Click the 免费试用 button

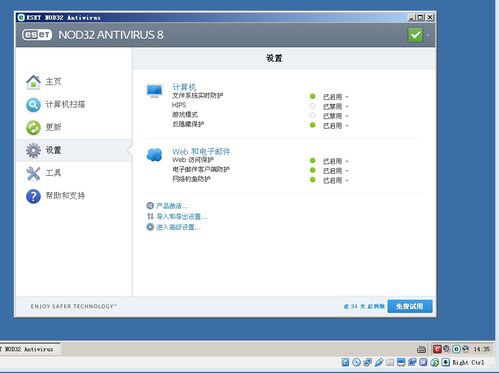410,306
